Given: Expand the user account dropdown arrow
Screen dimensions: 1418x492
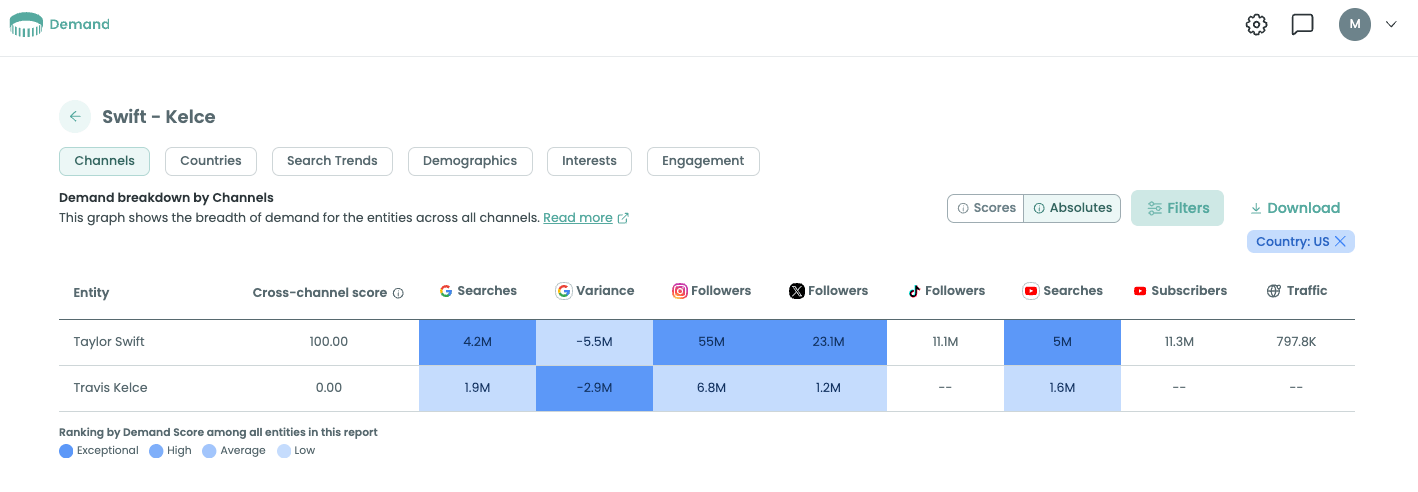Looking at the screenshot, I should tap(1390, 25).
